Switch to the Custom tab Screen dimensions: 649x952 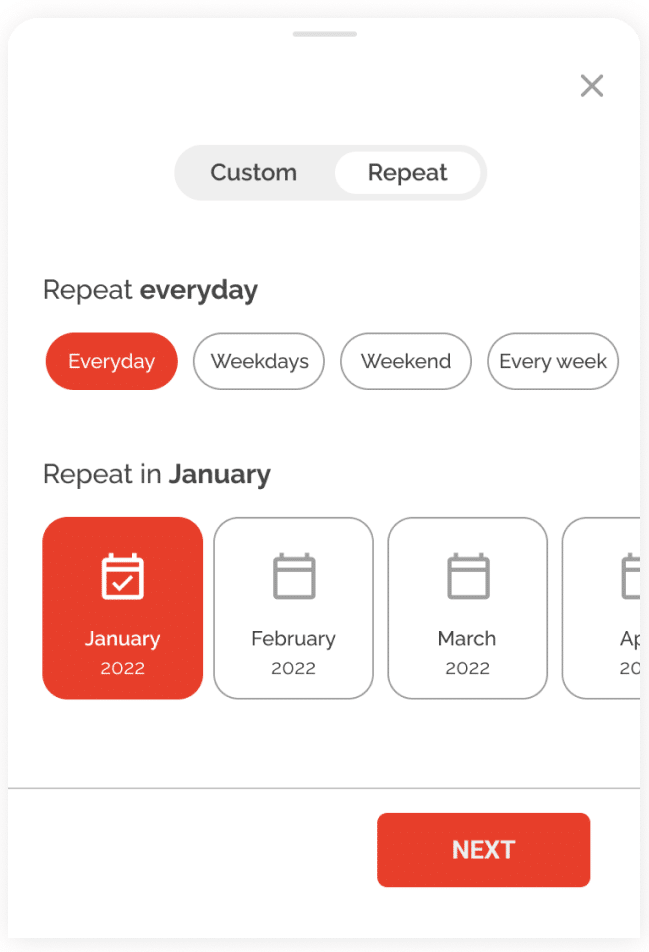point(254,173)
